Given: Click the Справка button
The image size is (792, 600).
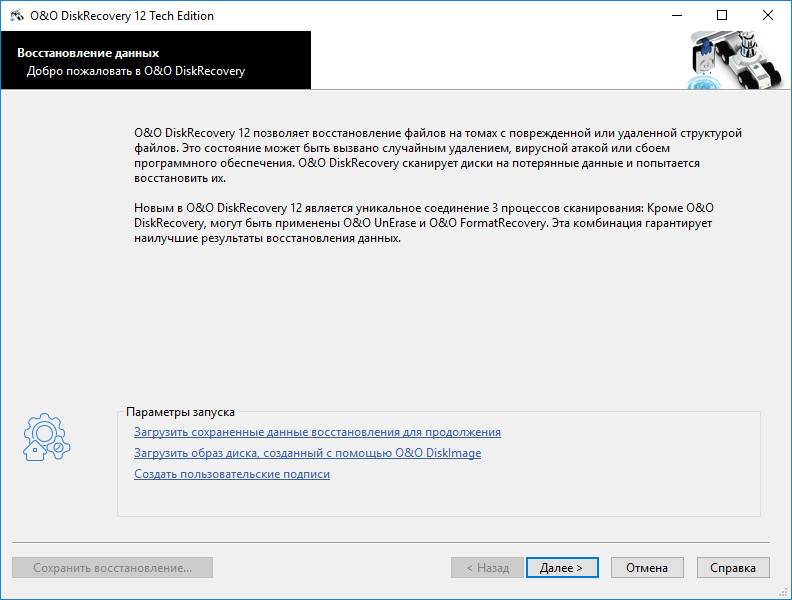Looking at the screenshot, I should [x=733, y=568].
